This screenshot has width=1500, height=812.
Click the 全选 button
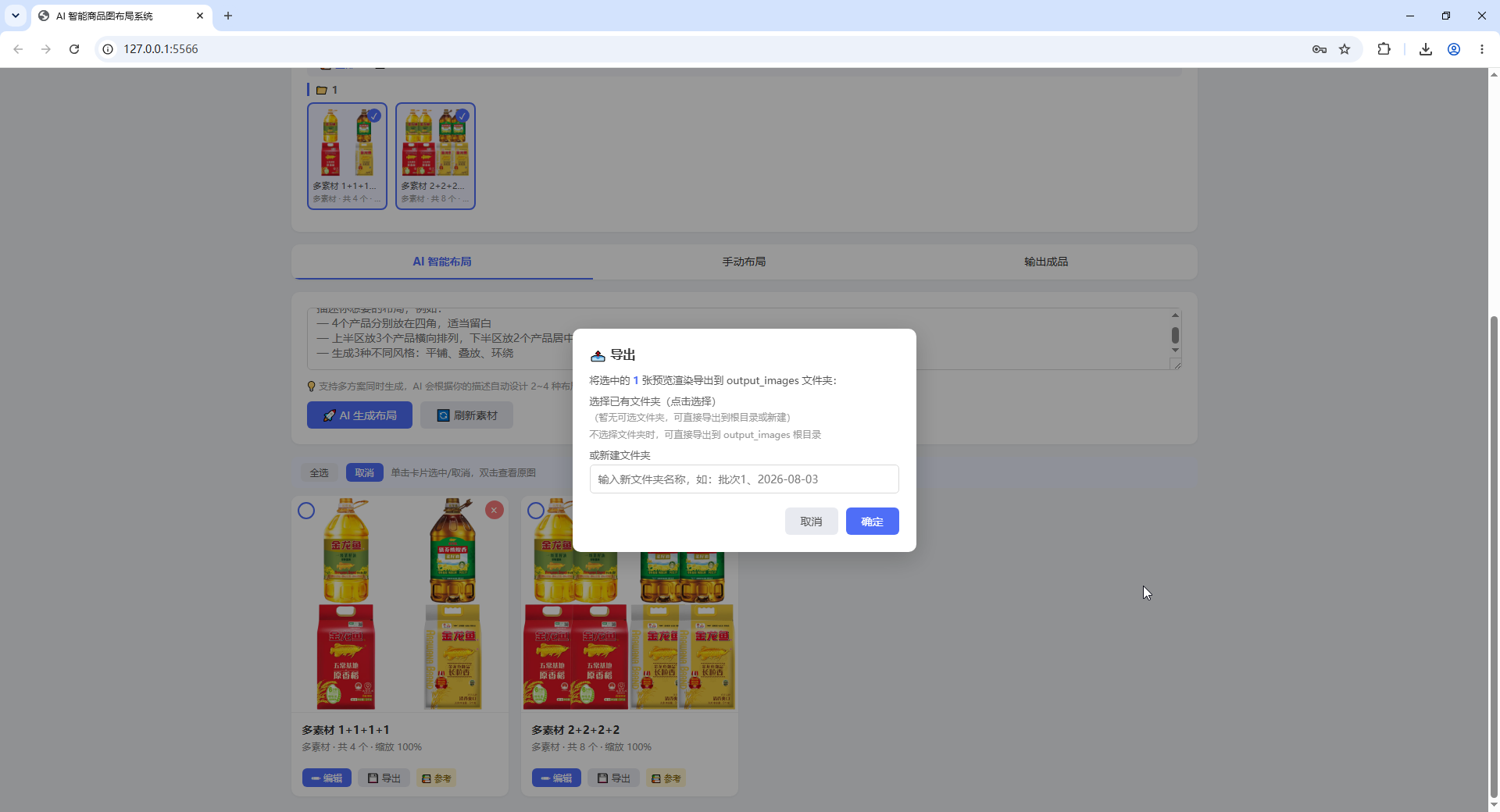click(x=319, y=472)
